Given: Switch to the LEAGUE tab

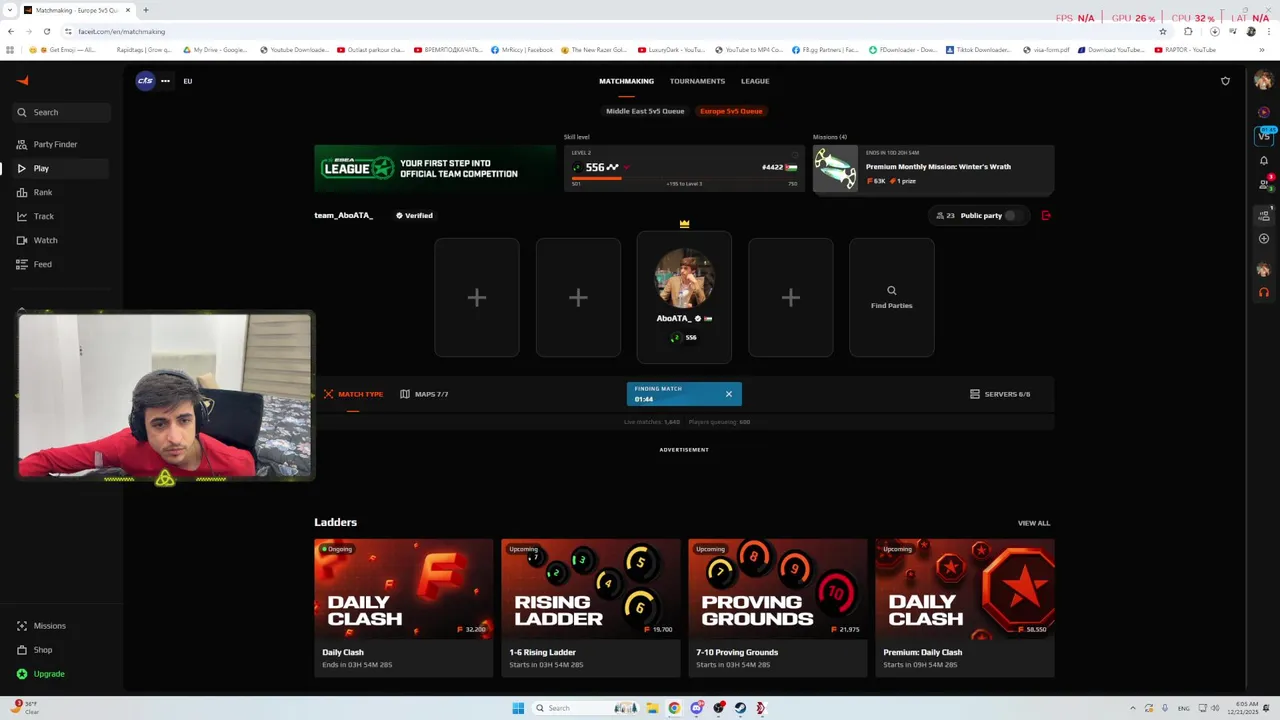Looking at the screenshot, I should click(755, 81).
